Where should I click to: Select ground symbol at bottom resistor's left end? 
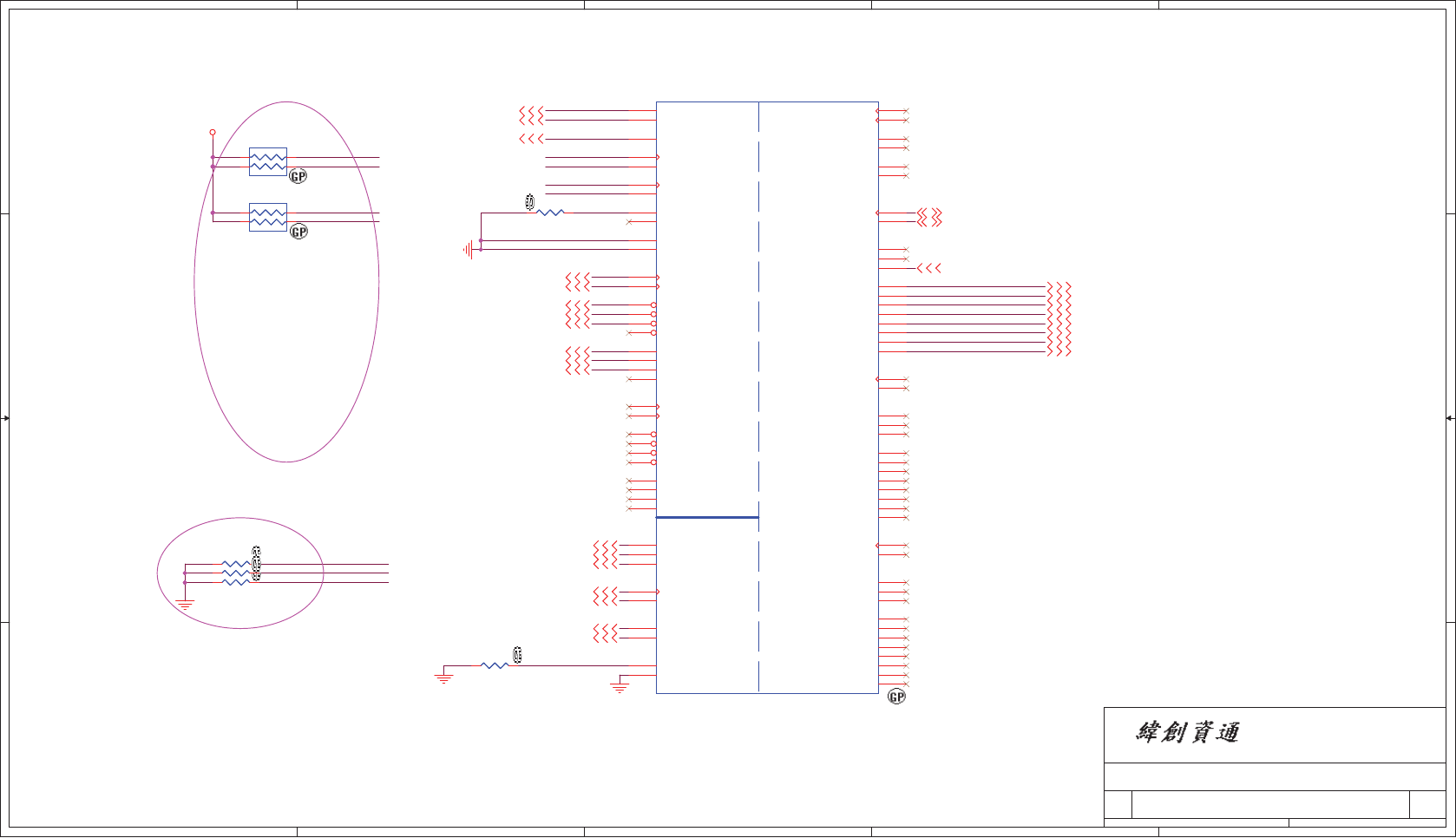(x=444, y=678)
